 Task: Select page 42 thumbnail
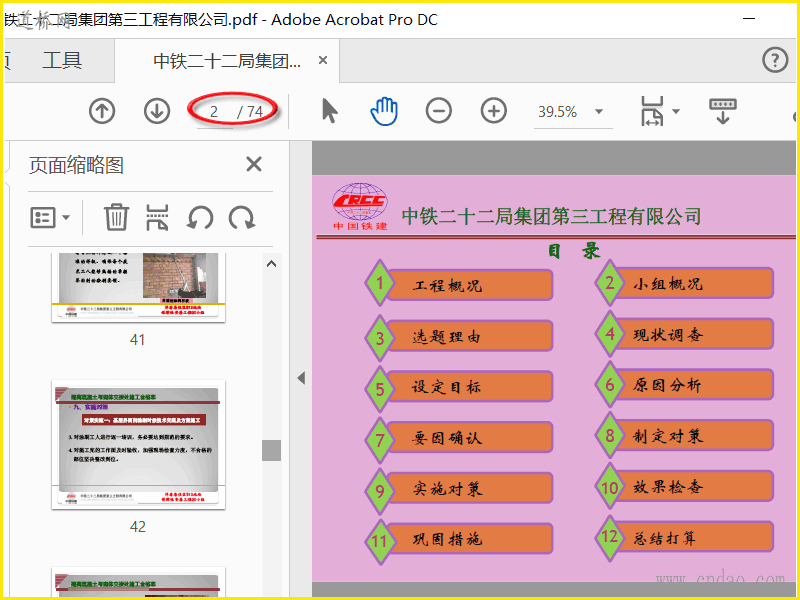click(x=138, y=444)
